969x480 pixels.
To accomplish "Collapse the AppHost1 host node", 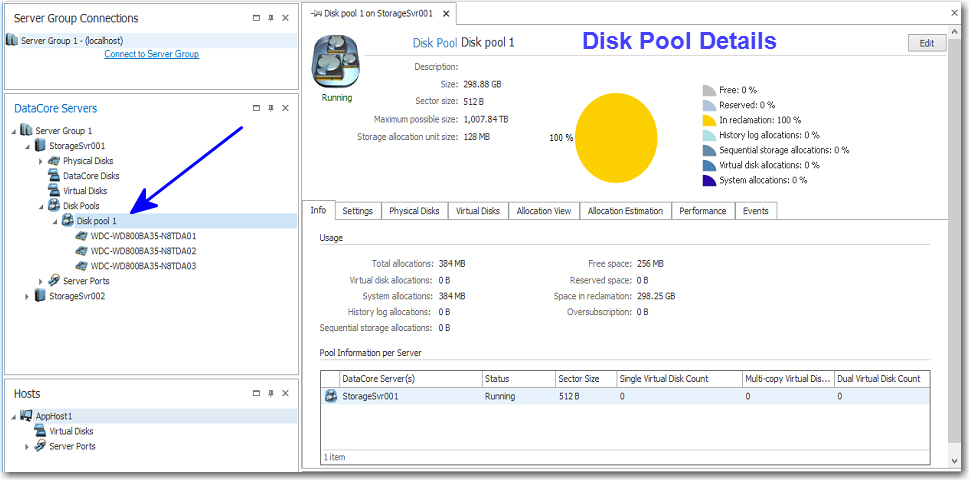I will point(13,416).
